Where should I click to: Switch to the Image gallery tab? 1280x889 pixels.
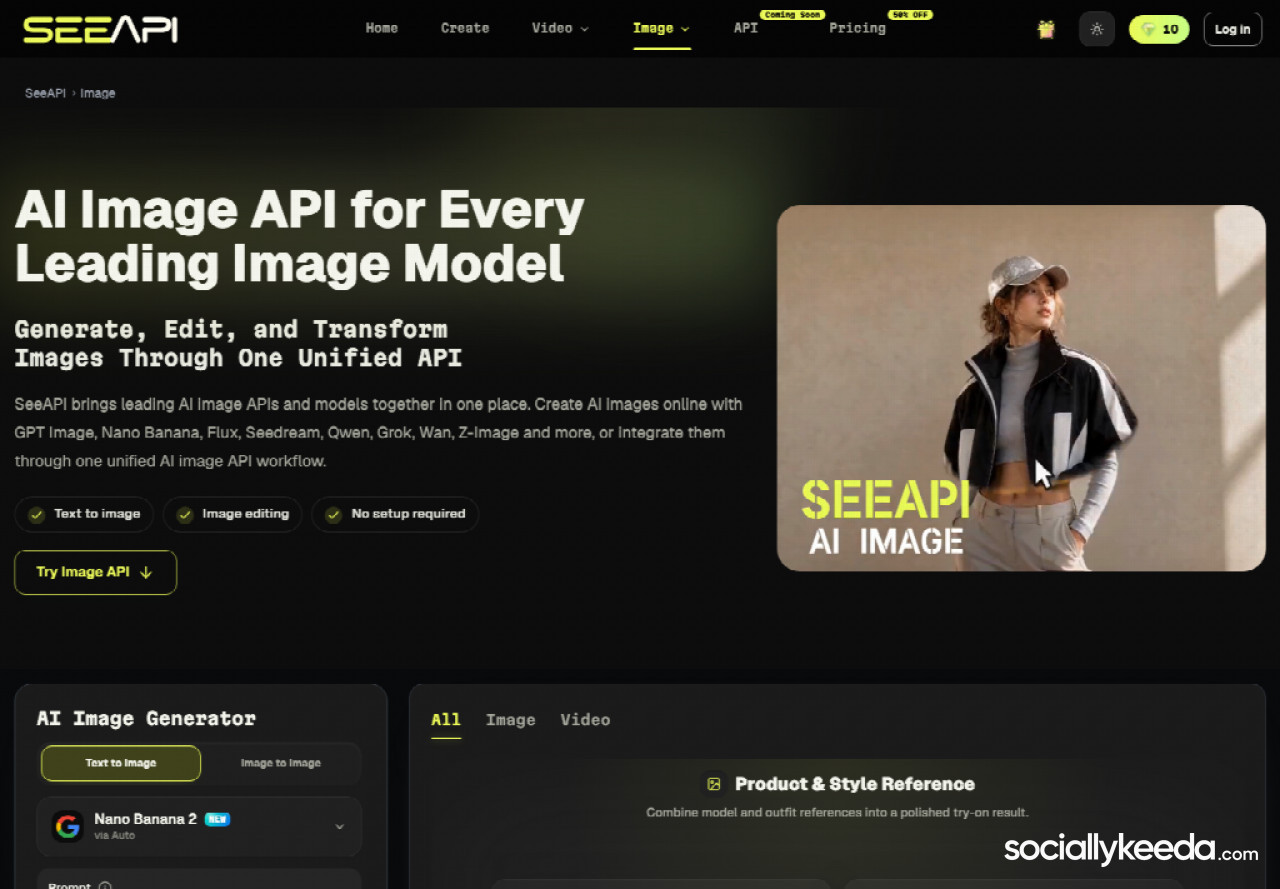tap(510, 720)
